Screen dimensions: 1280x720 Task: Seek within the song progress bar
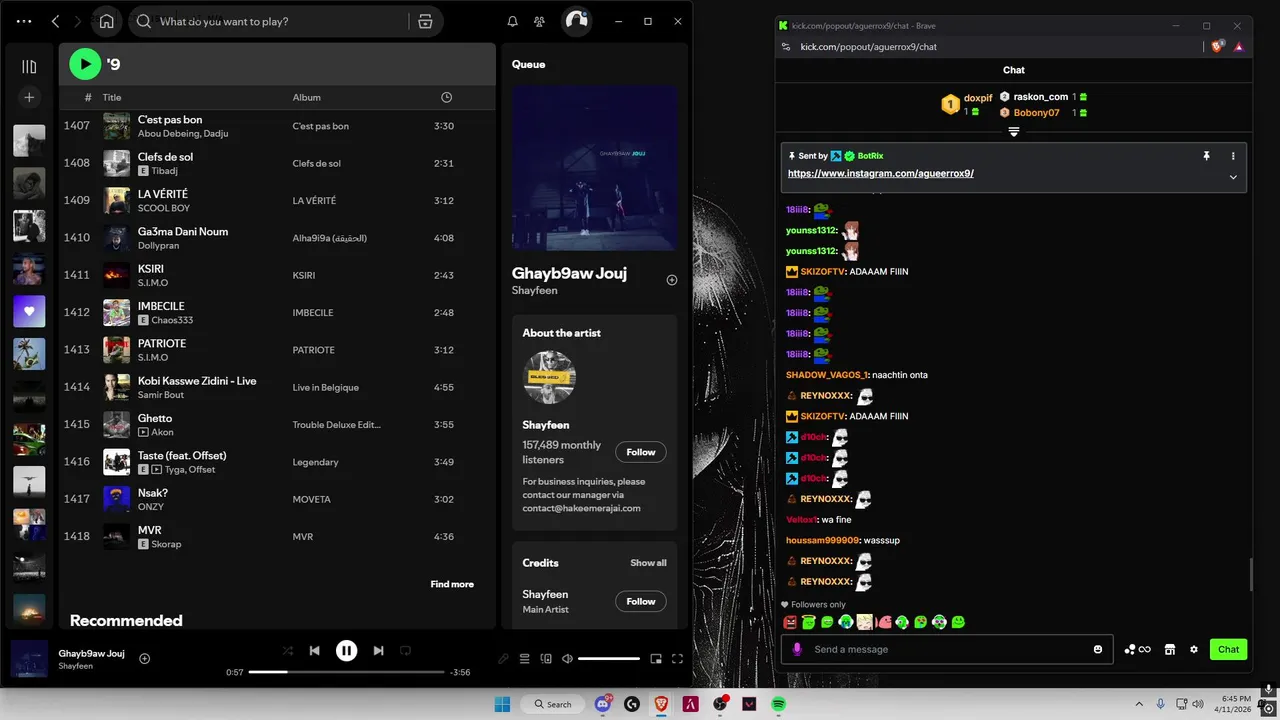(346, 672)
